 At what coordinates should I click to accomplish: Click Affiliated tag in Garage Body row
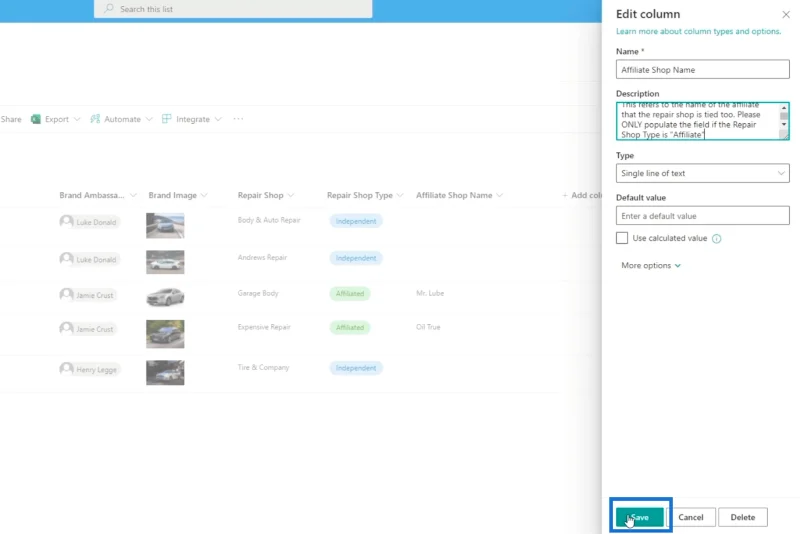point(349,294)
